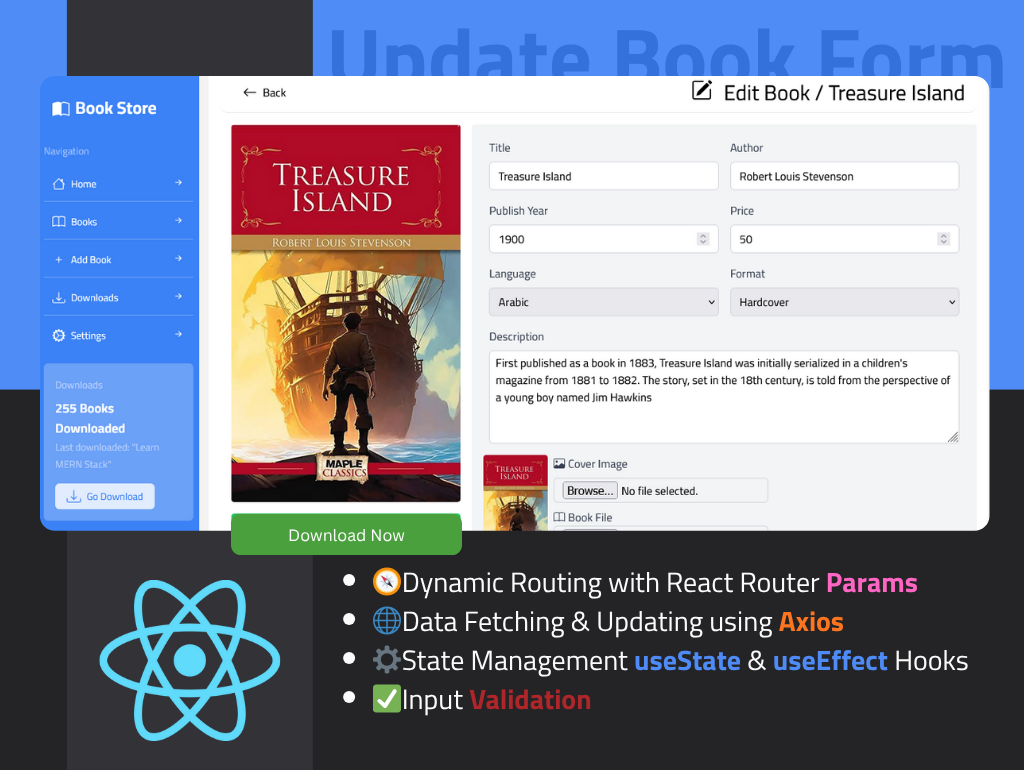Click the Publish Year spinner arrows

(x=703, y=239)
